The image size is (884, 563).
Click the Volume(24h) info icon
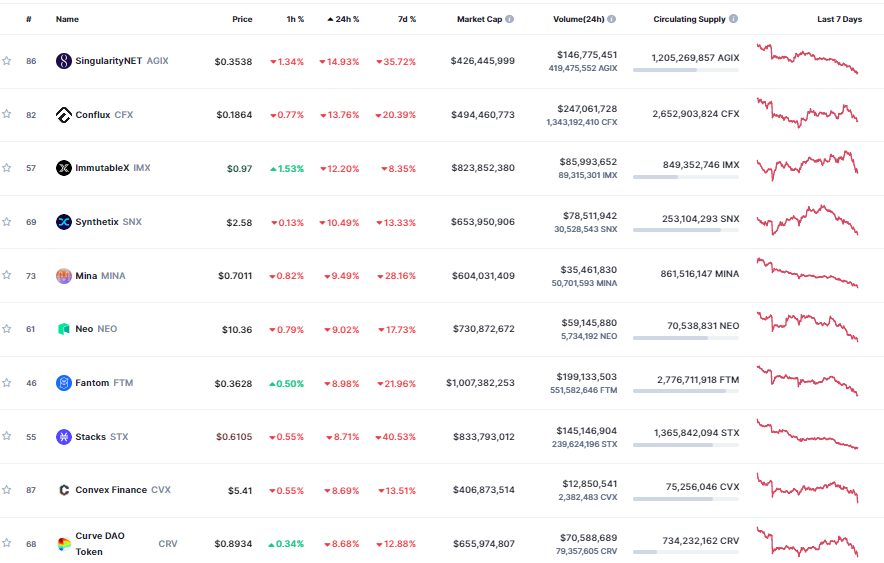click(x=612, y=19)
